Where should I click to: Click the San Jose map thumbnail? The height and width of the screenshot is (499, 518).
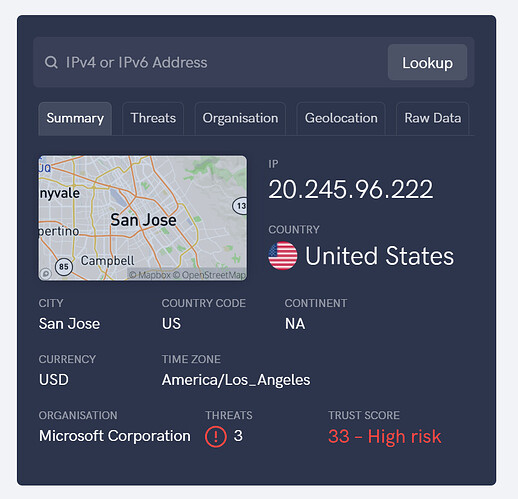pyautogui.click(x=143, y=218)
